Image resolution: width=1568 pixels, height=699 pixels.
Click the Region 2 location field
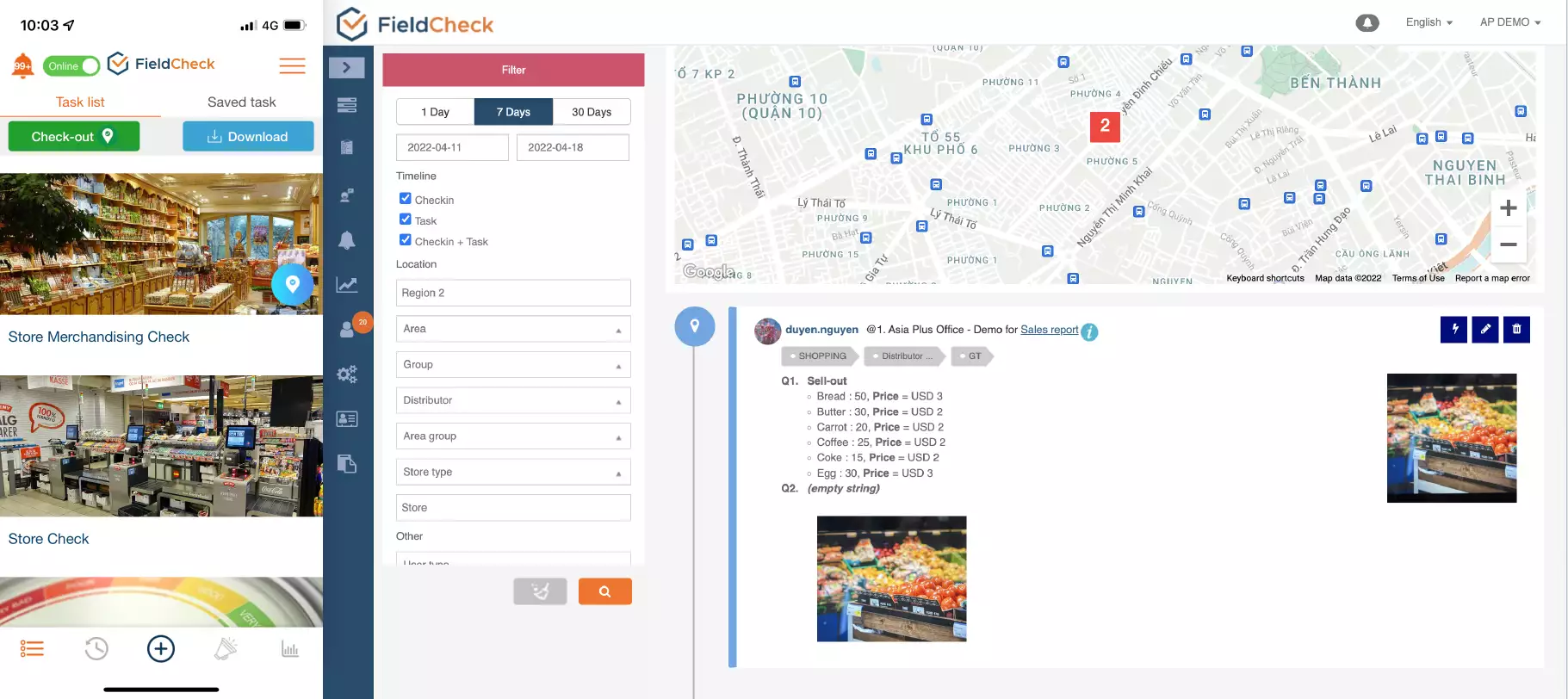513,293
